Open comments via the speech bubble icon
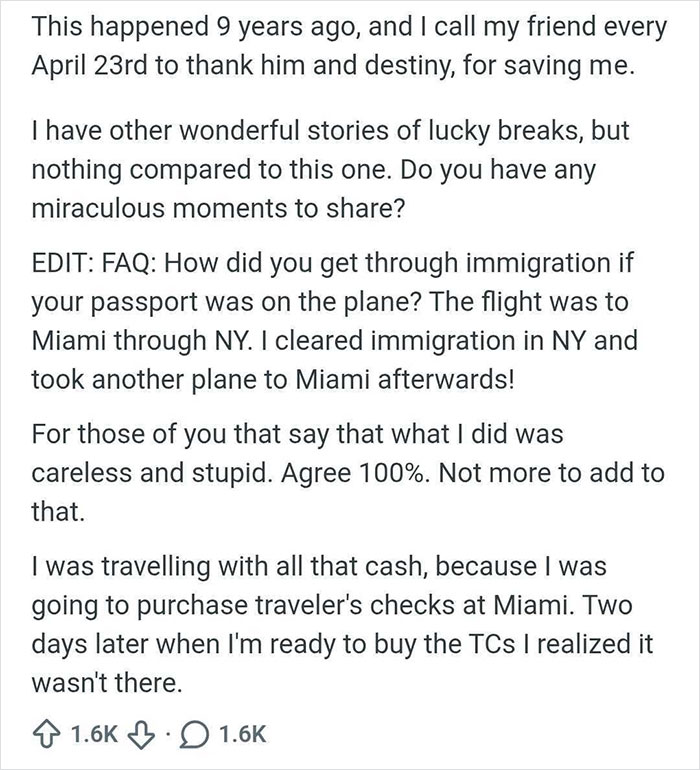The width and height of the screenshot is (700, 770). click(x=196, y=737)
